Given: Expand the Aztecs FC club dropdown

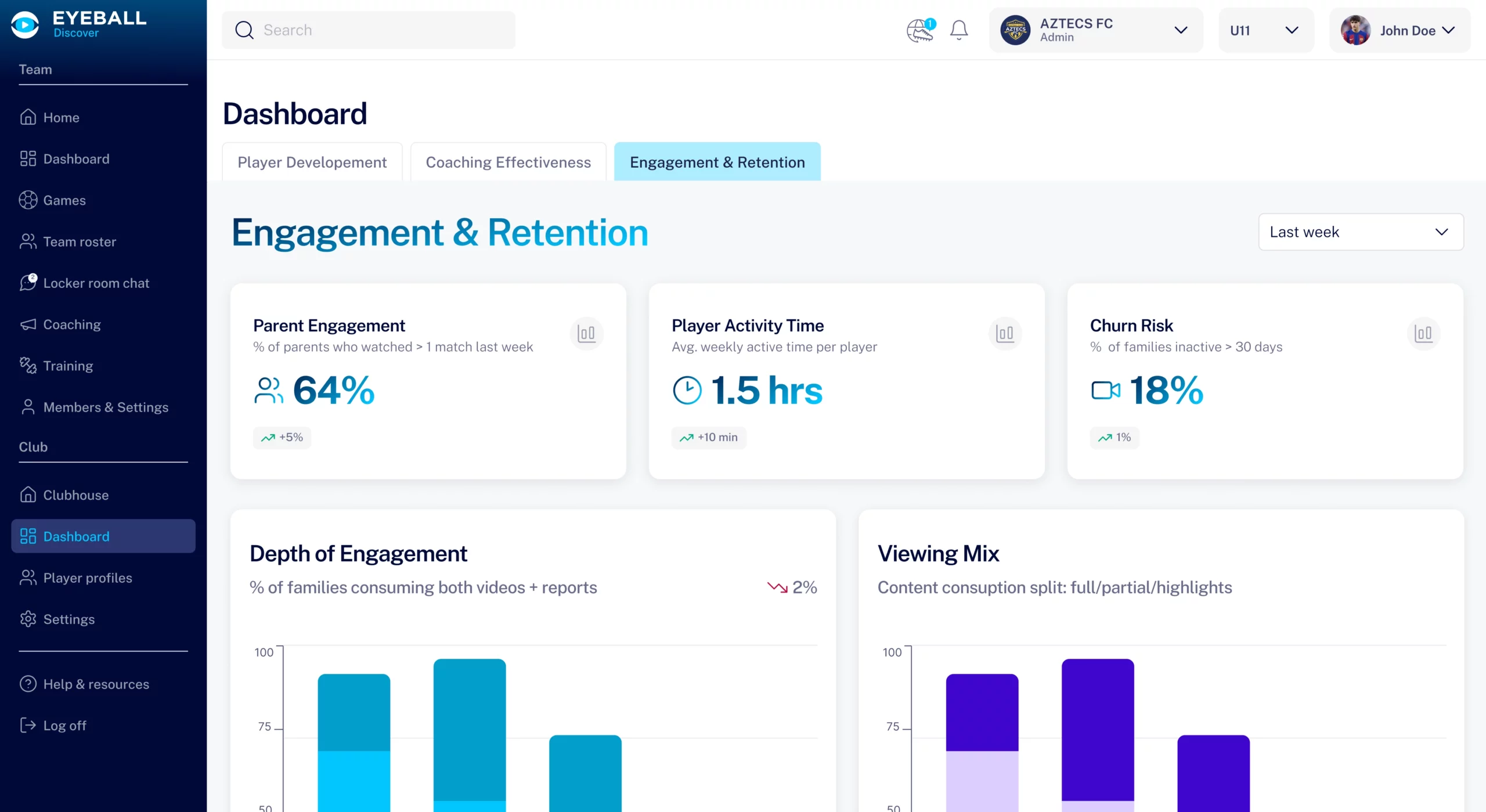Looking at the screenshot, I should [1095, 30].
